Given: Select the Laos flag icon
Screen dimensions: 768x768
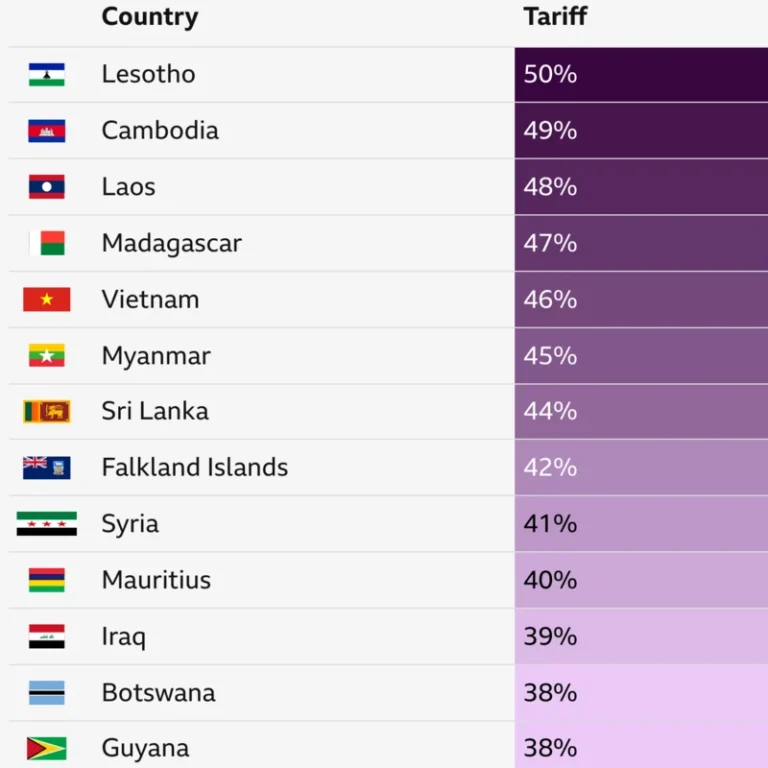Looking at the screenshot, I should click(47, 187).
